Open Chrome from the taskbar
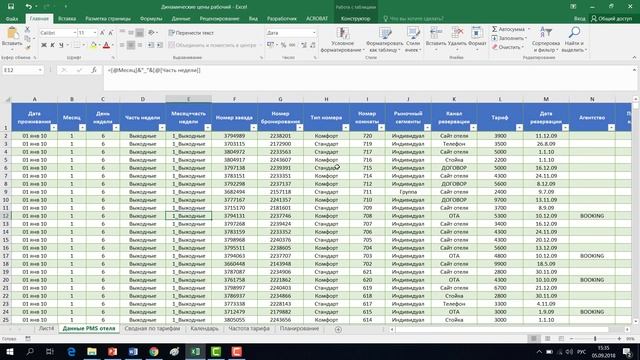Viewport: 640px width, 360px height. (154, 351)
